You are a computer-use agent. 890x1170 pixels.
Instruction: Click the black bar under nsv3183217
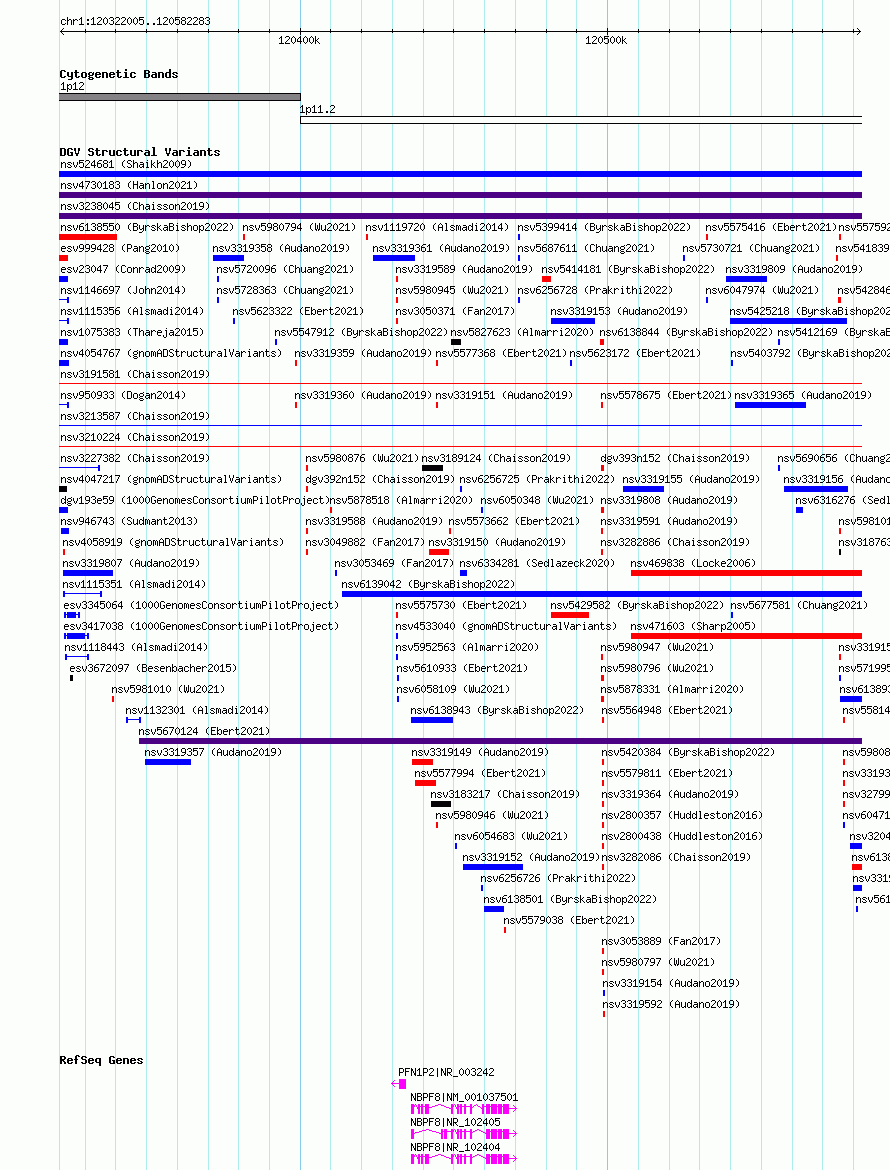441,804
